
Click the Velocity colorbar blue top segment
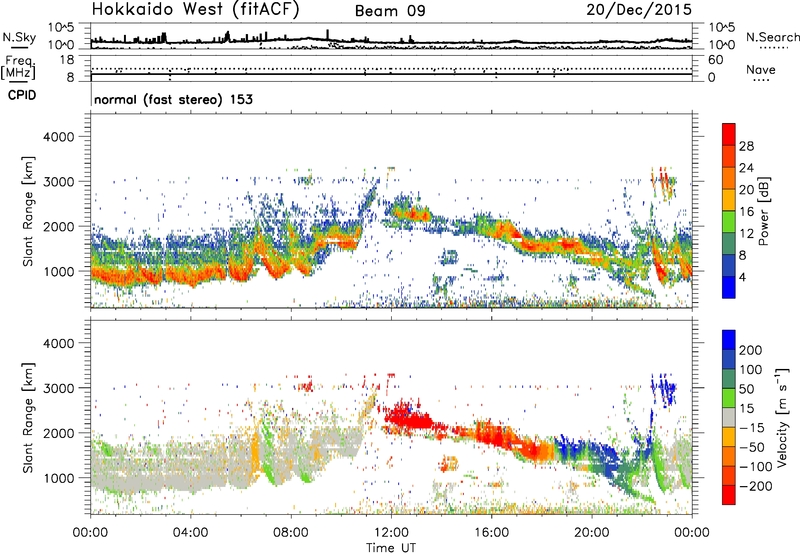[x=729, y=340]
